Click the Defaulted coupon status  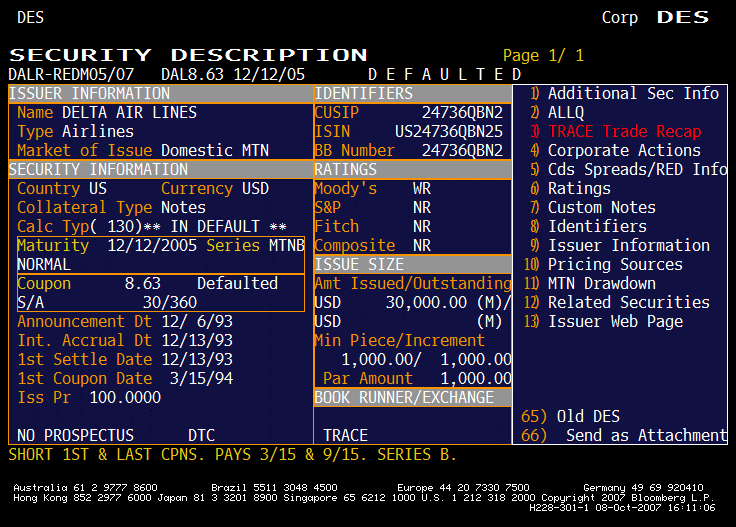pyautogui.click(x=238, y=283)
